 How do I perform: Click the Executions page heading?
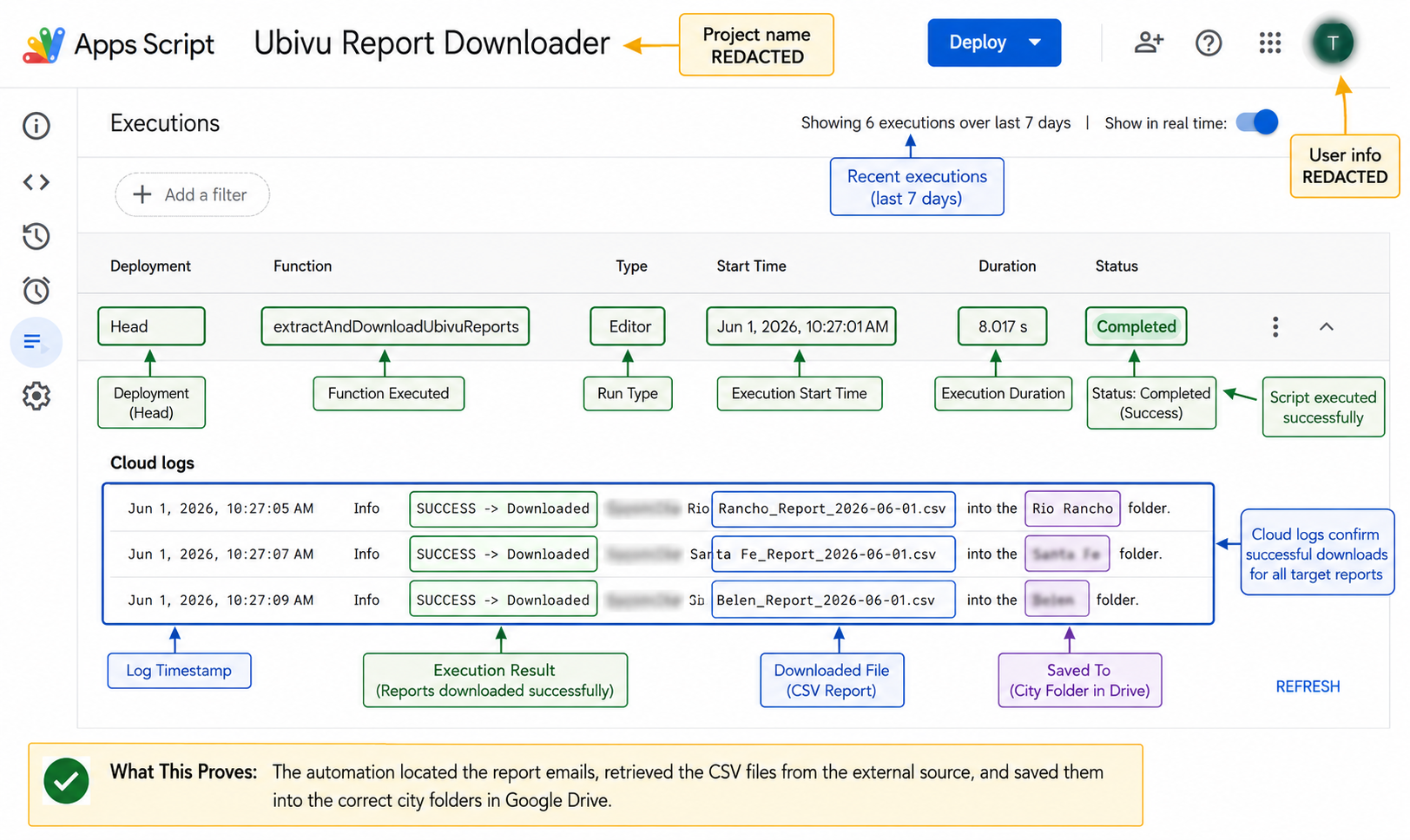165,123
